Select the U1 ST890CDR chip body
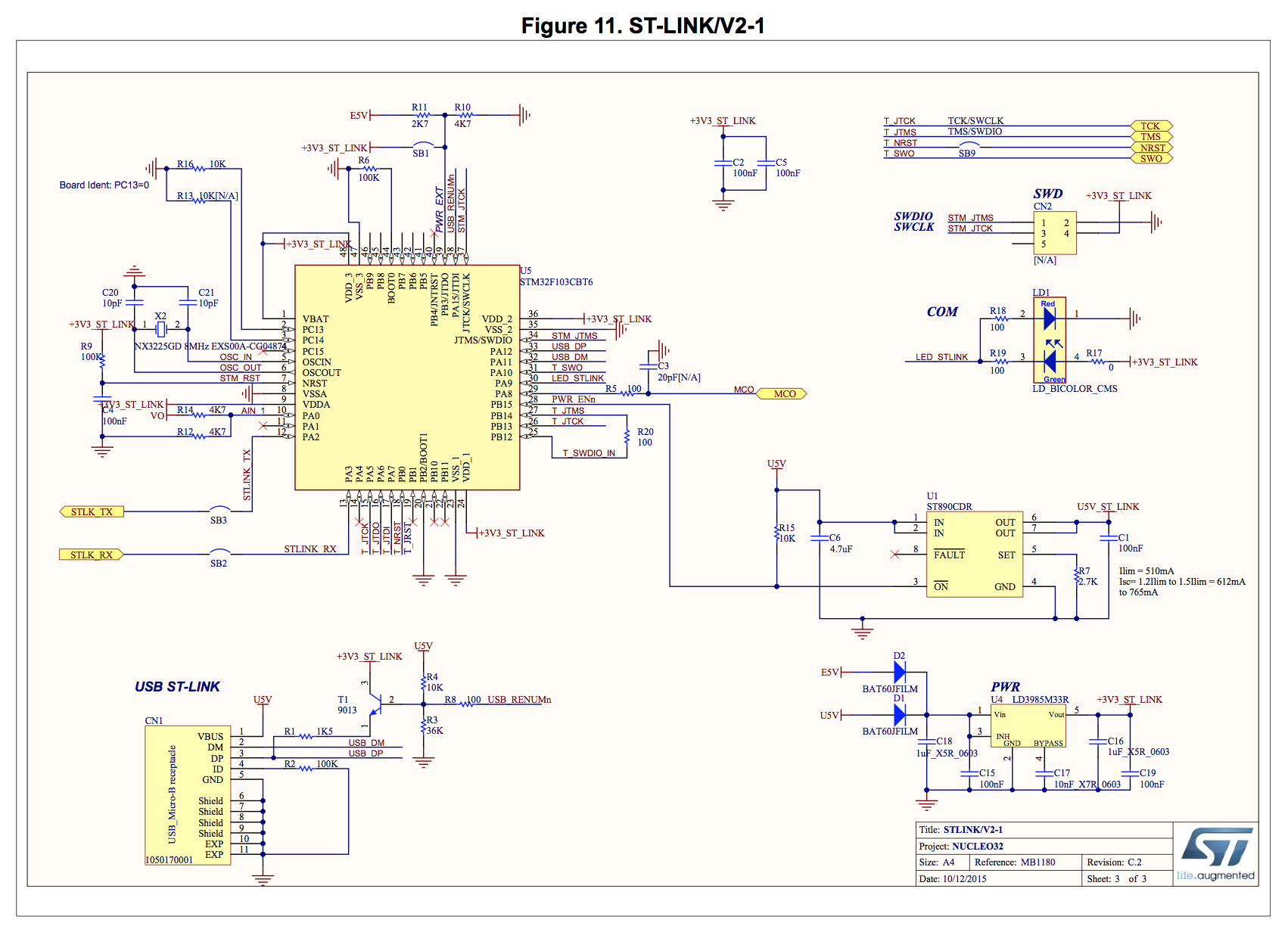 (x=975, y=555)
